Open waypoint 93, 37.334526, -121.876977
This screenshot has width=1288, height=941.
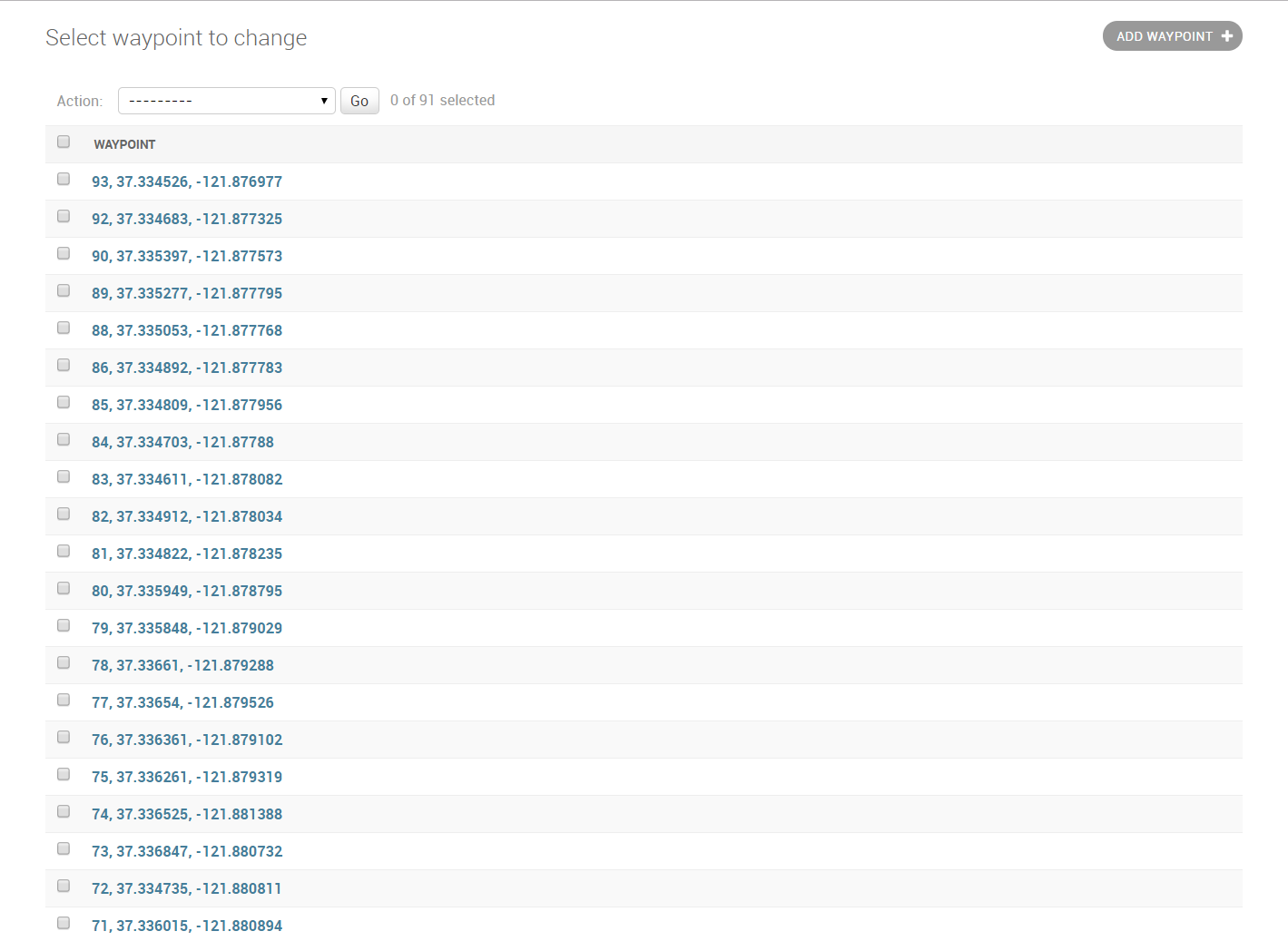[x=187, y=181]
